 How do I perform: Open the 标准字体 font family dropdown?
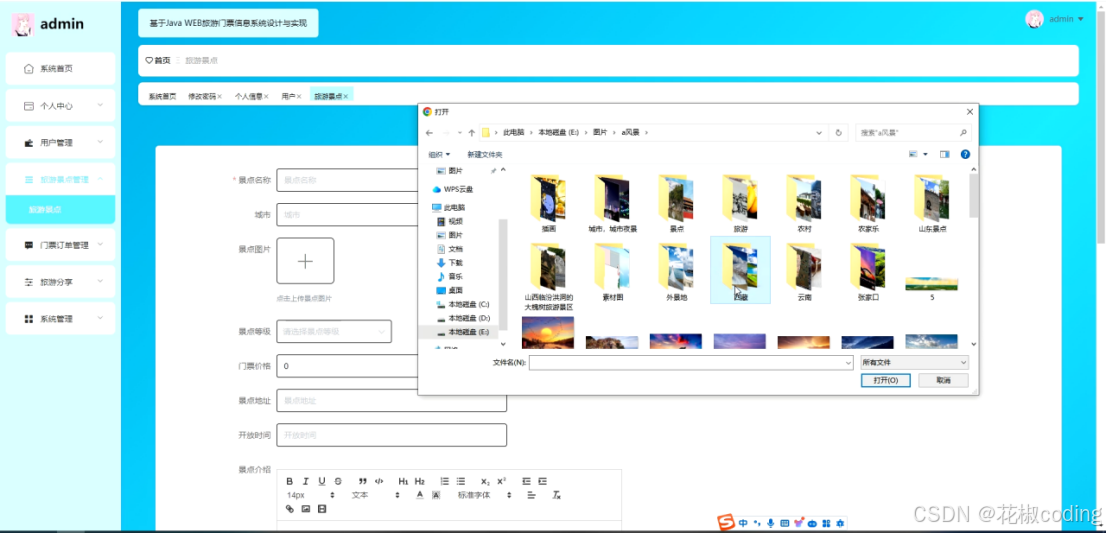click(485, 495)
